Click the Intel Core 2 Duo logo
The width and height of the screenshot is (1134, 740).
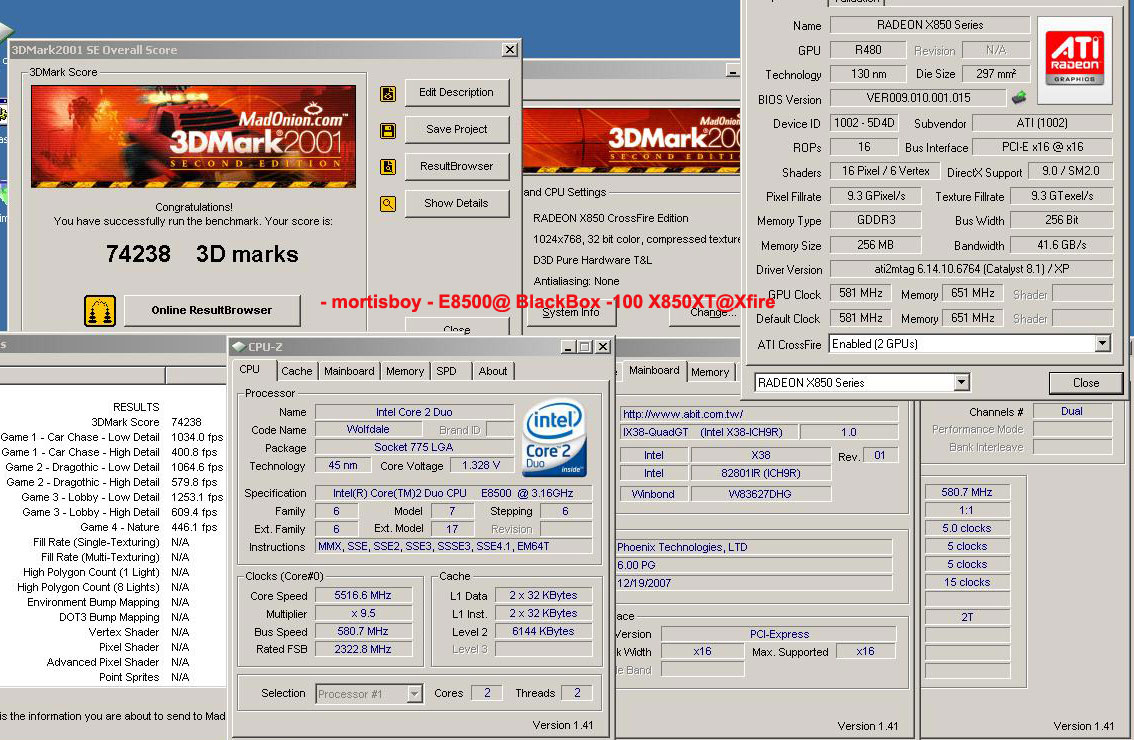pyautogui.click(x=554, y=439)
